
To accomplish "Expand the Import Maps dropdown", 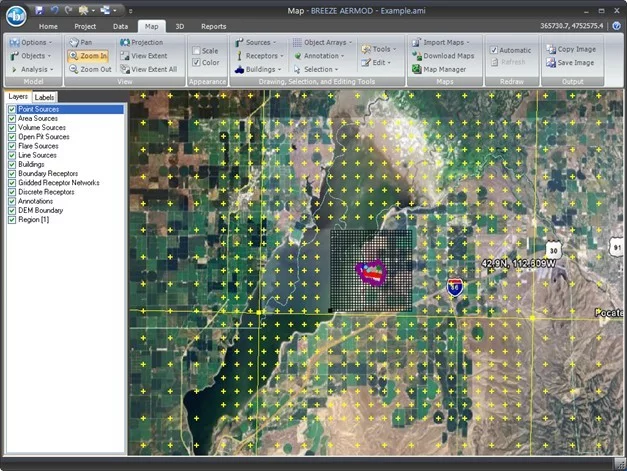I will tap(446, 43).
